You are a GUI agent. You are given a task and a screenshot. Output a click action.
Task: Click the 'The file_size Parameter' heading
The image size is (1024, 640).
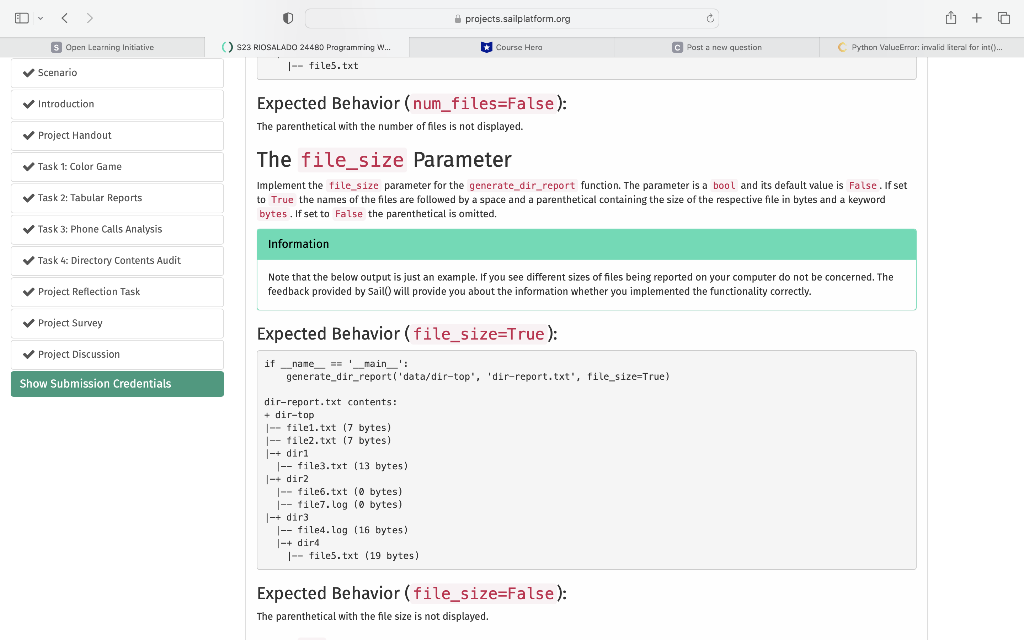384,159
